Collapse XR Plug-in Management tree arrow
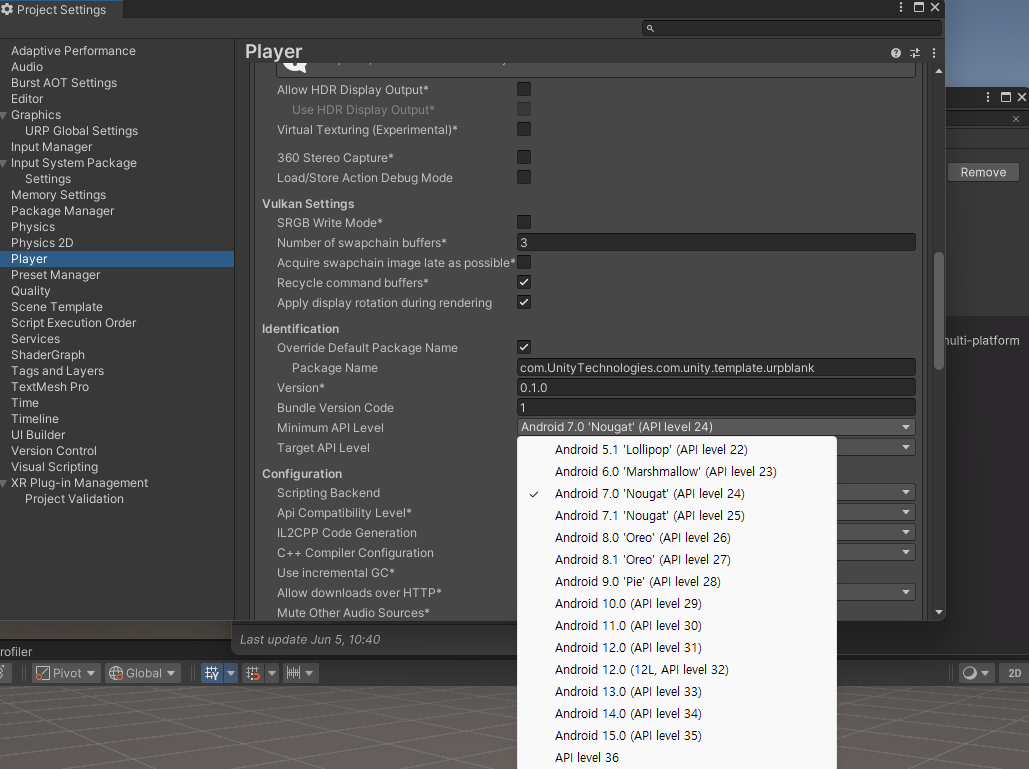1029x769 pixels. click(x=4, y=484)
